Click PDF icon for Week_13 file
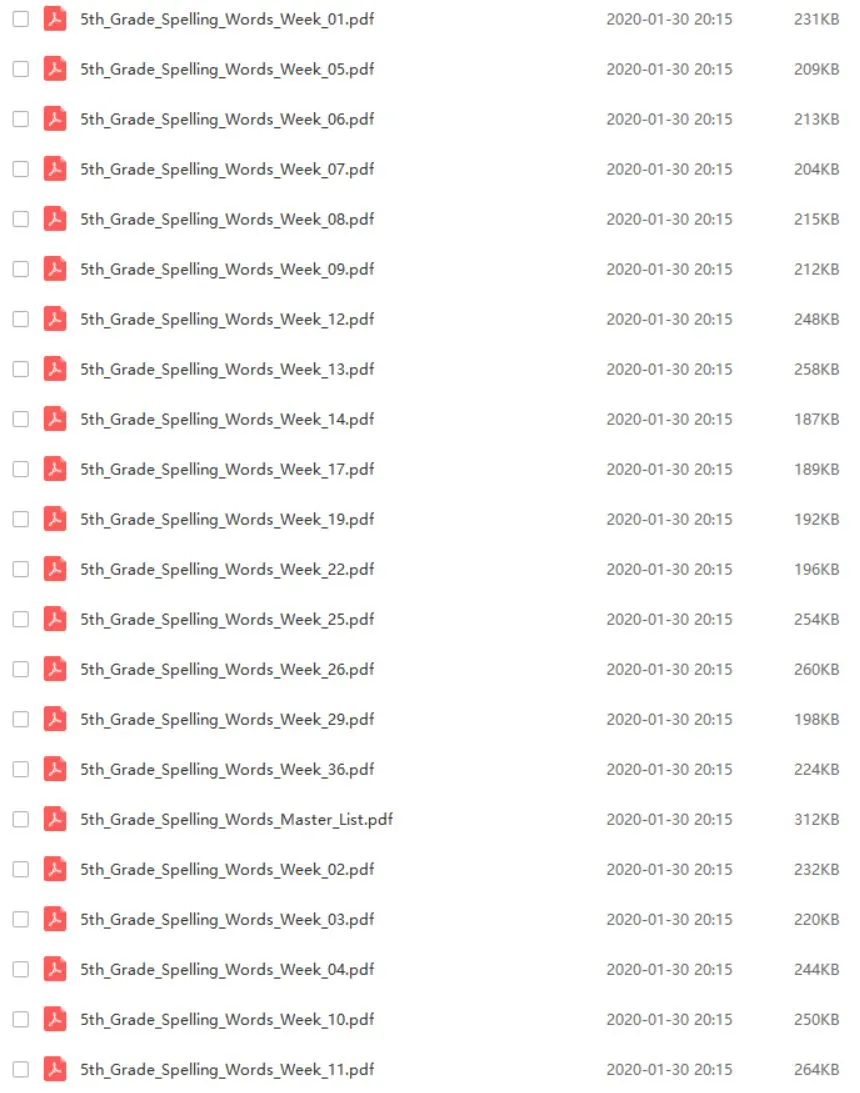The height and width of the screenshot is (1093, 860). (55, 369)
